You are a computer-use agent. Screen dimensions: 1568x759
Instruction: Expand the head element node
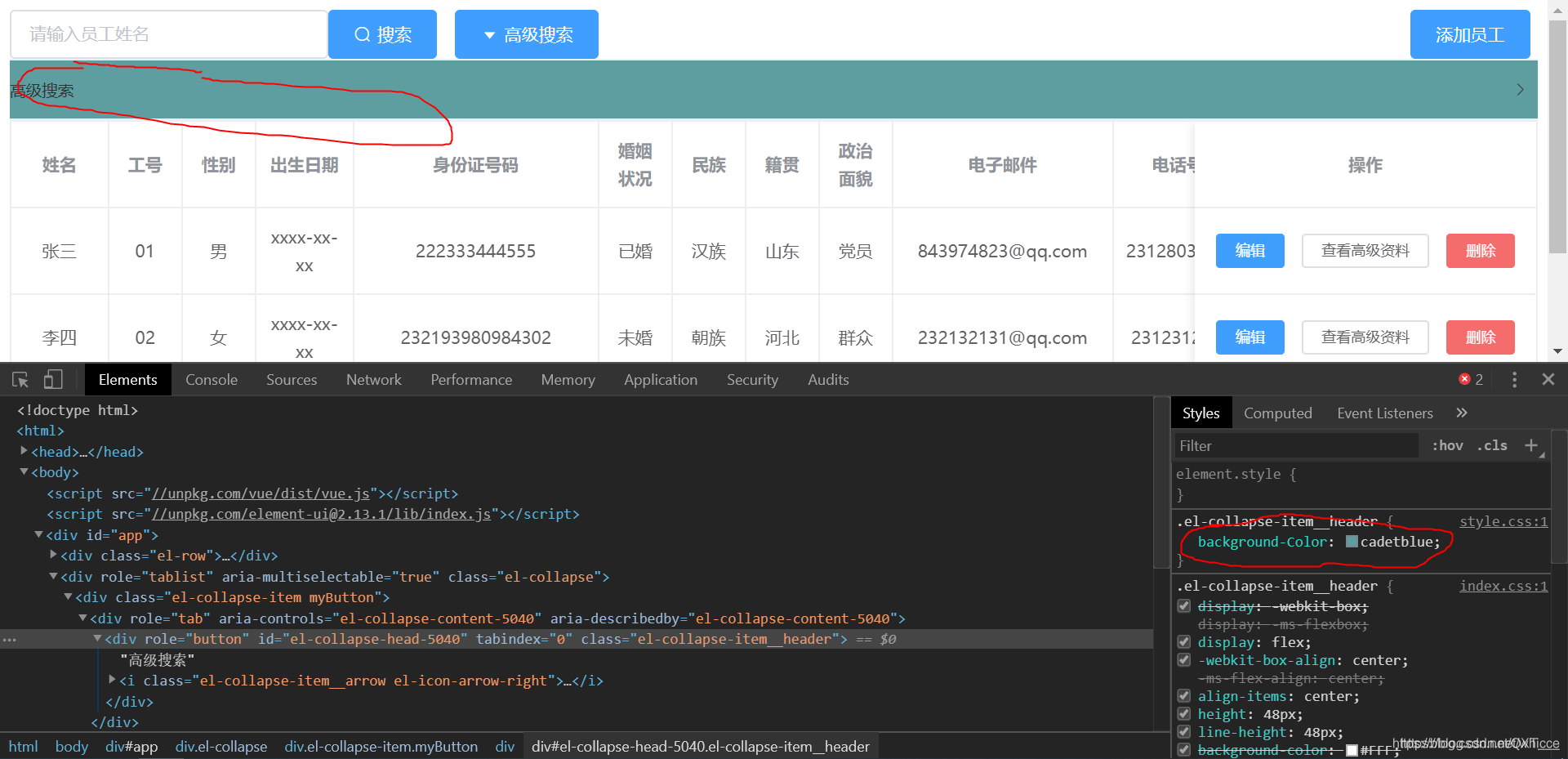(x=24, y=451)
